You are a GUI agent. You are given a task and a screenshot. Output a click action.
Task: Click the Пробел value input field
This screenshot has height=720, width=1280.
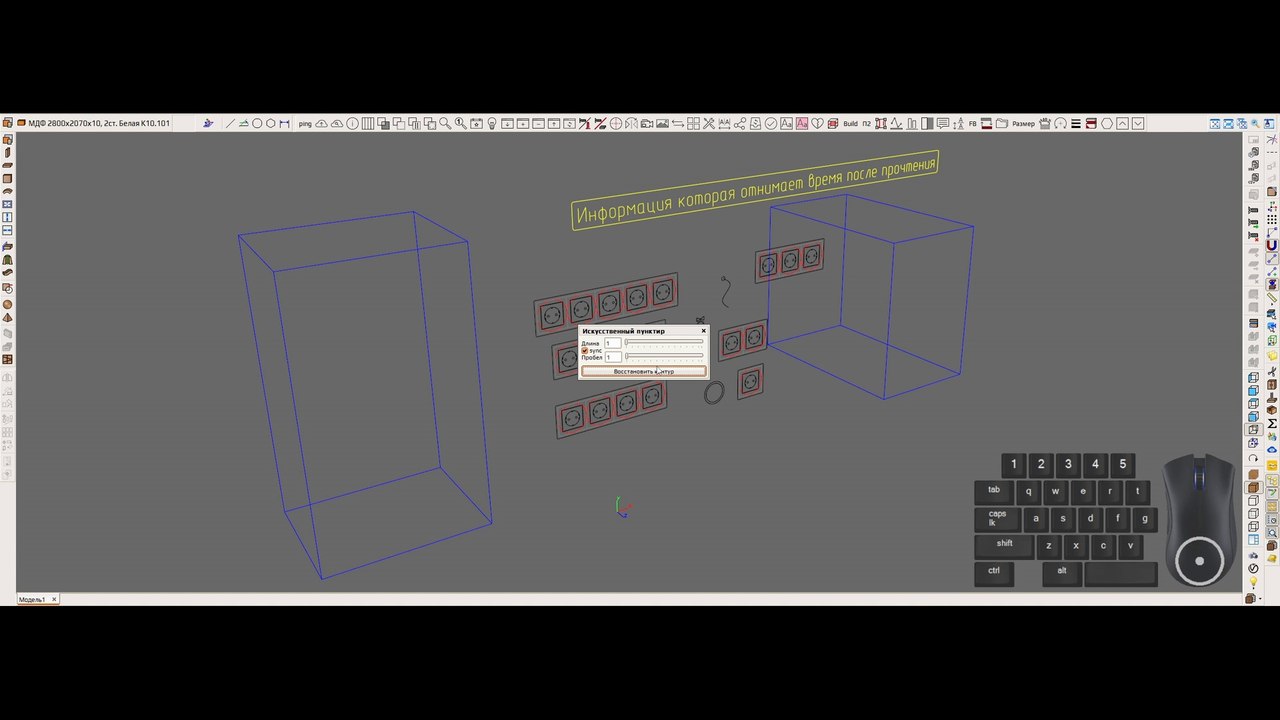coord(612,357)
